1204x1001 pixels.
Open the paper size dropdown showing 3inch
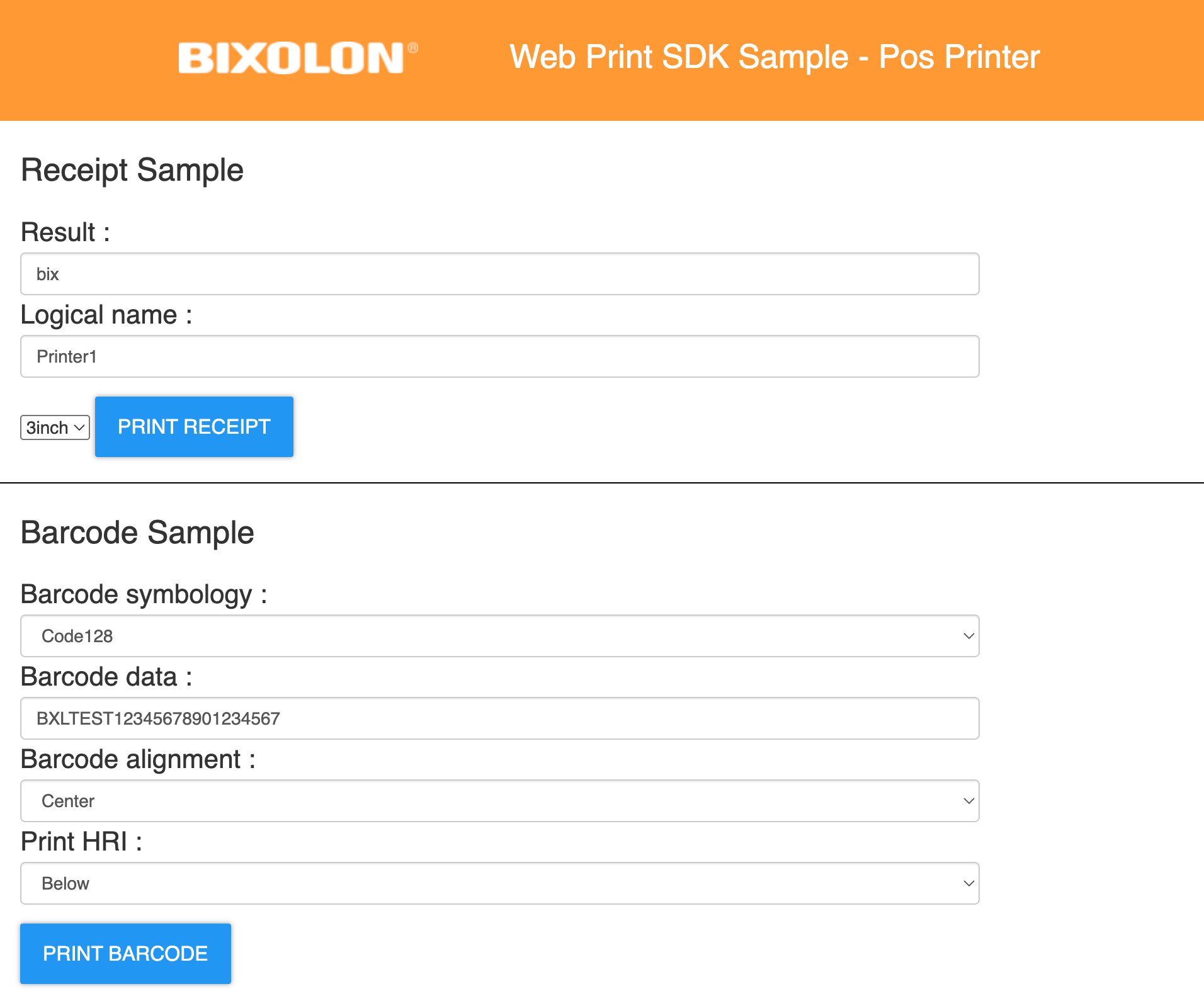tap(54, 427)
